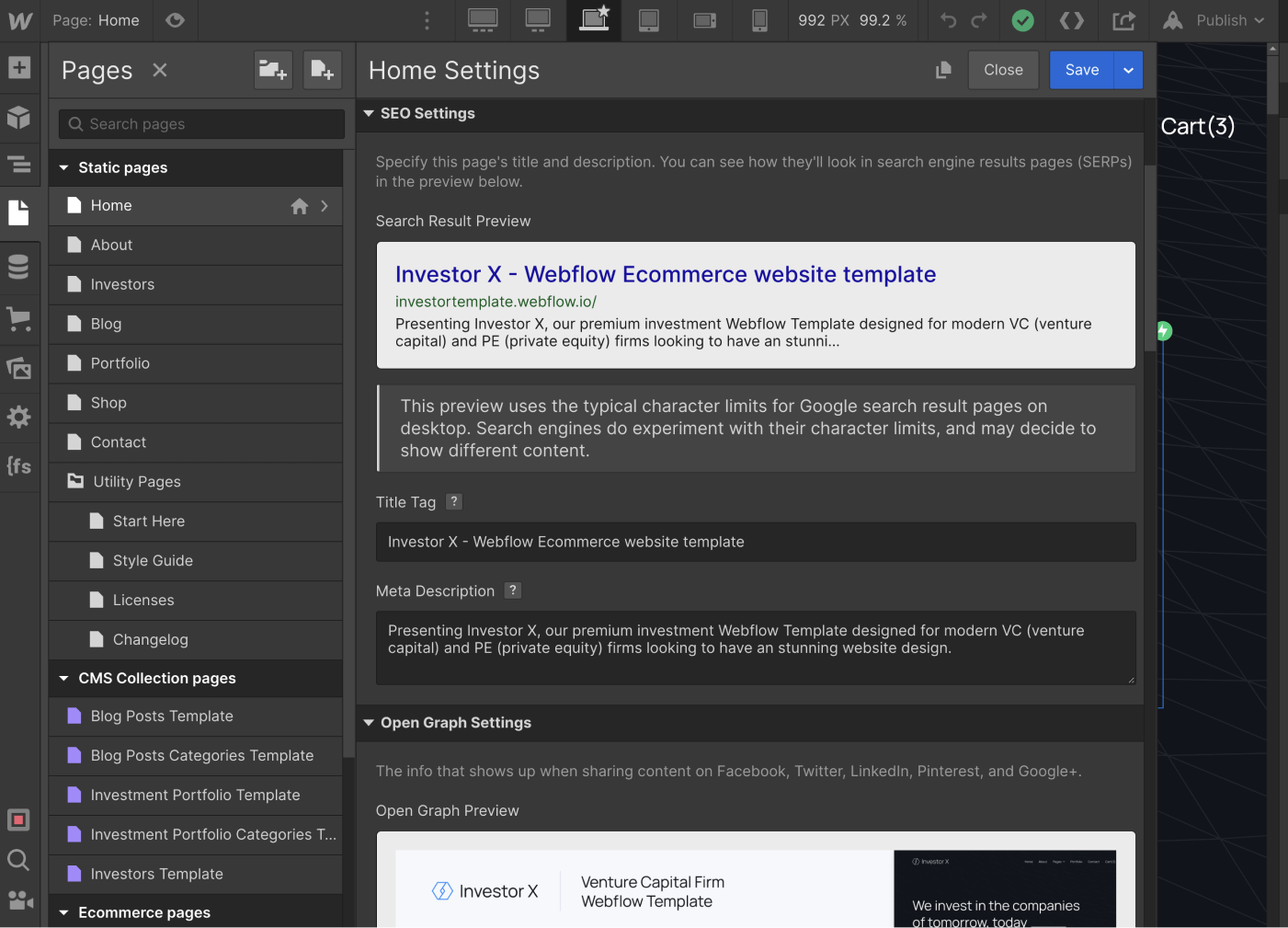Open the Assets panel
The height and width of the screenshot is (928, 1288).
20,368
